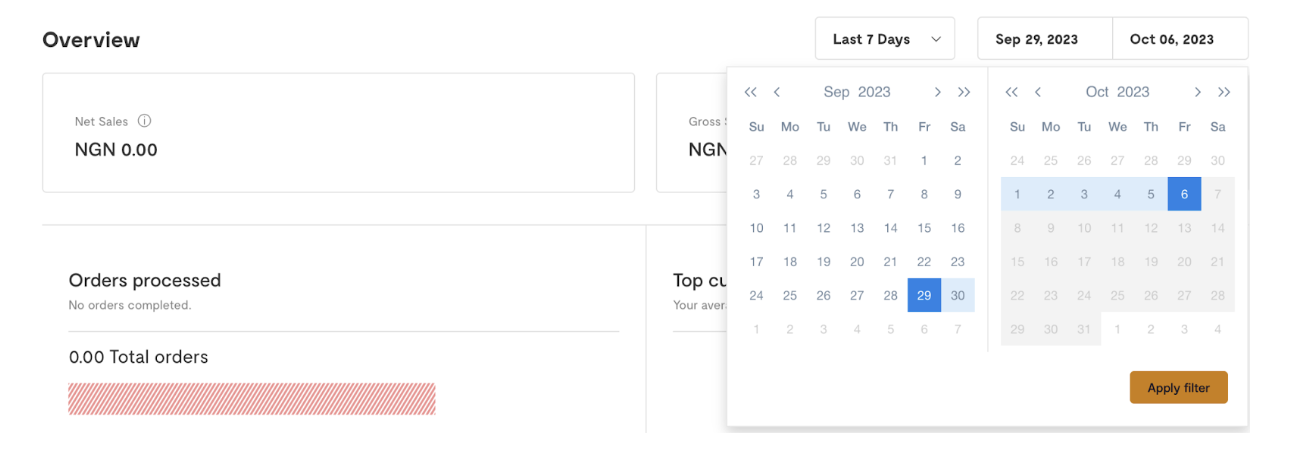
Task: Go to previous year in October calendar
Action: click(x=1011, y=92)
